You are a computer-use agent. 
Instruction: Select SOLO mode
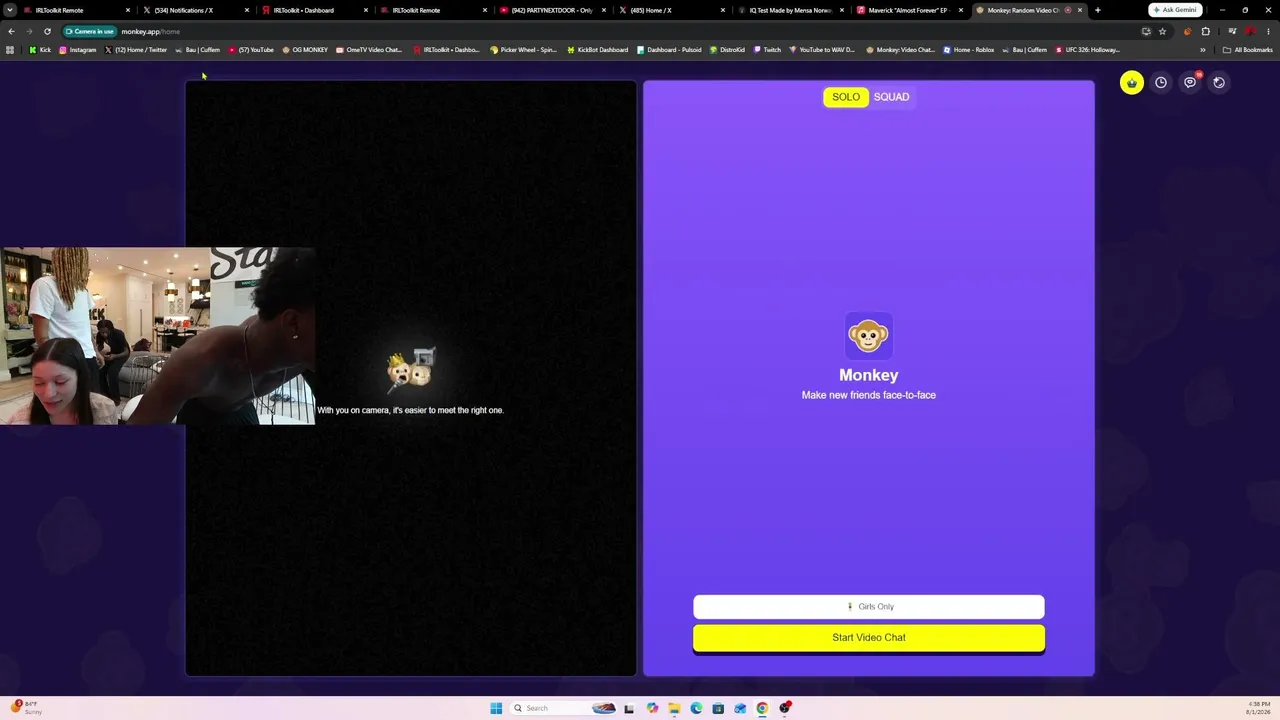[846, 97]
